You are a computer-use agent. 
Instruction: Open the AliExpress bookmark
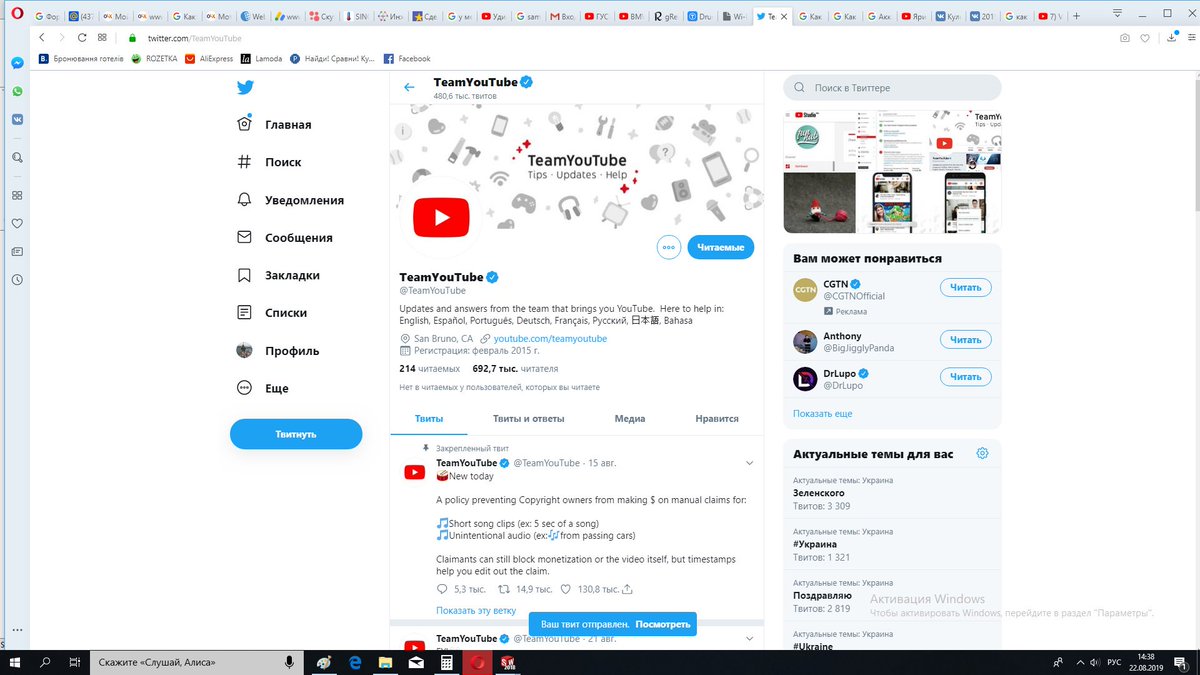tap(208, 59)
